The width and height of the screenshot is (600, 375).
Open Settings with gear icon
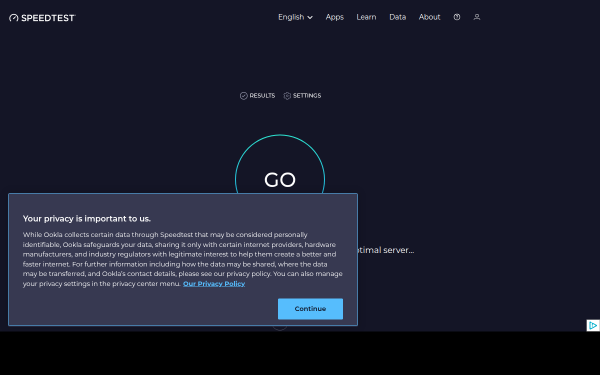coord(302,96)
